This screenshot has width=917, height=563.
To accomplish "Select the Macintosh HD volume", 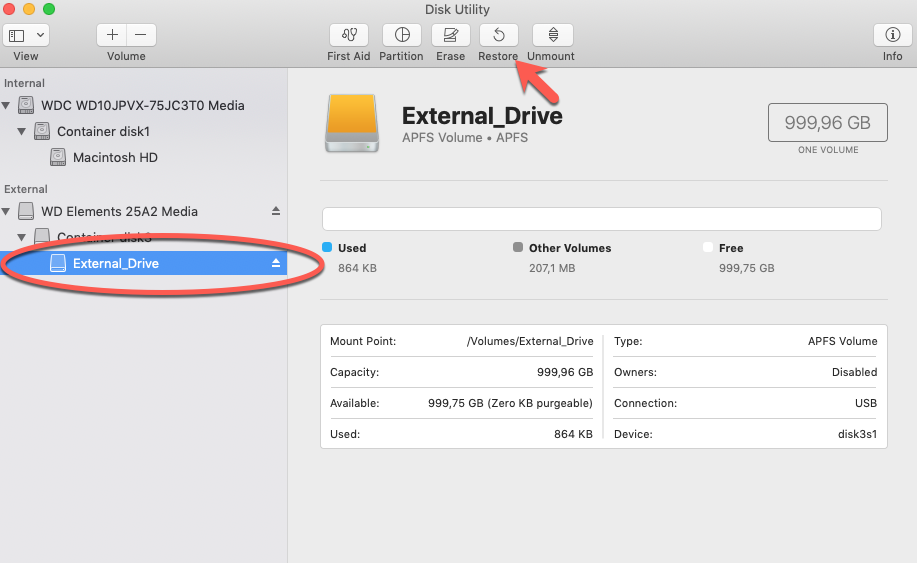I will click(x=115, y=158).
